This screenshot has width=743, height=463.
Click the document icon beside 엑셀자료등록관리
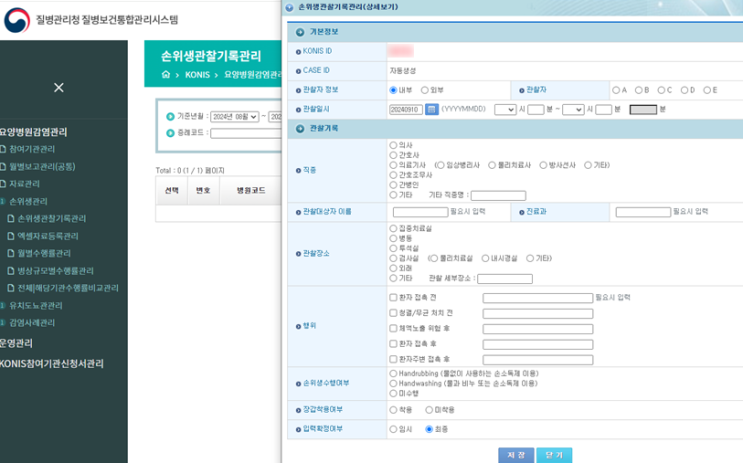click(x=10, y=236)
